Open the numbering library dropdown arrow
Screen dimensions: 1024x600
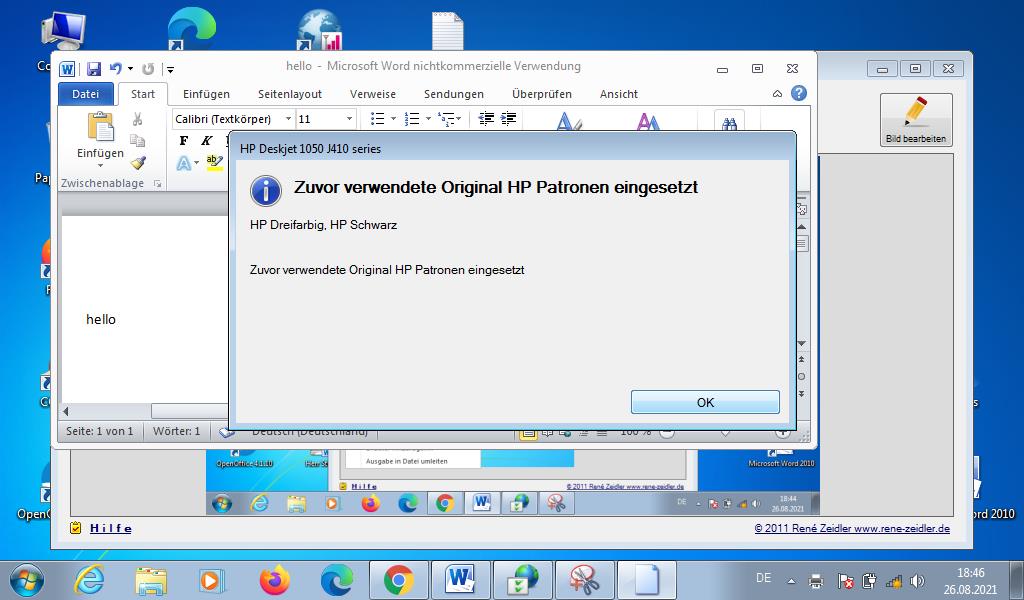point(428,119)
